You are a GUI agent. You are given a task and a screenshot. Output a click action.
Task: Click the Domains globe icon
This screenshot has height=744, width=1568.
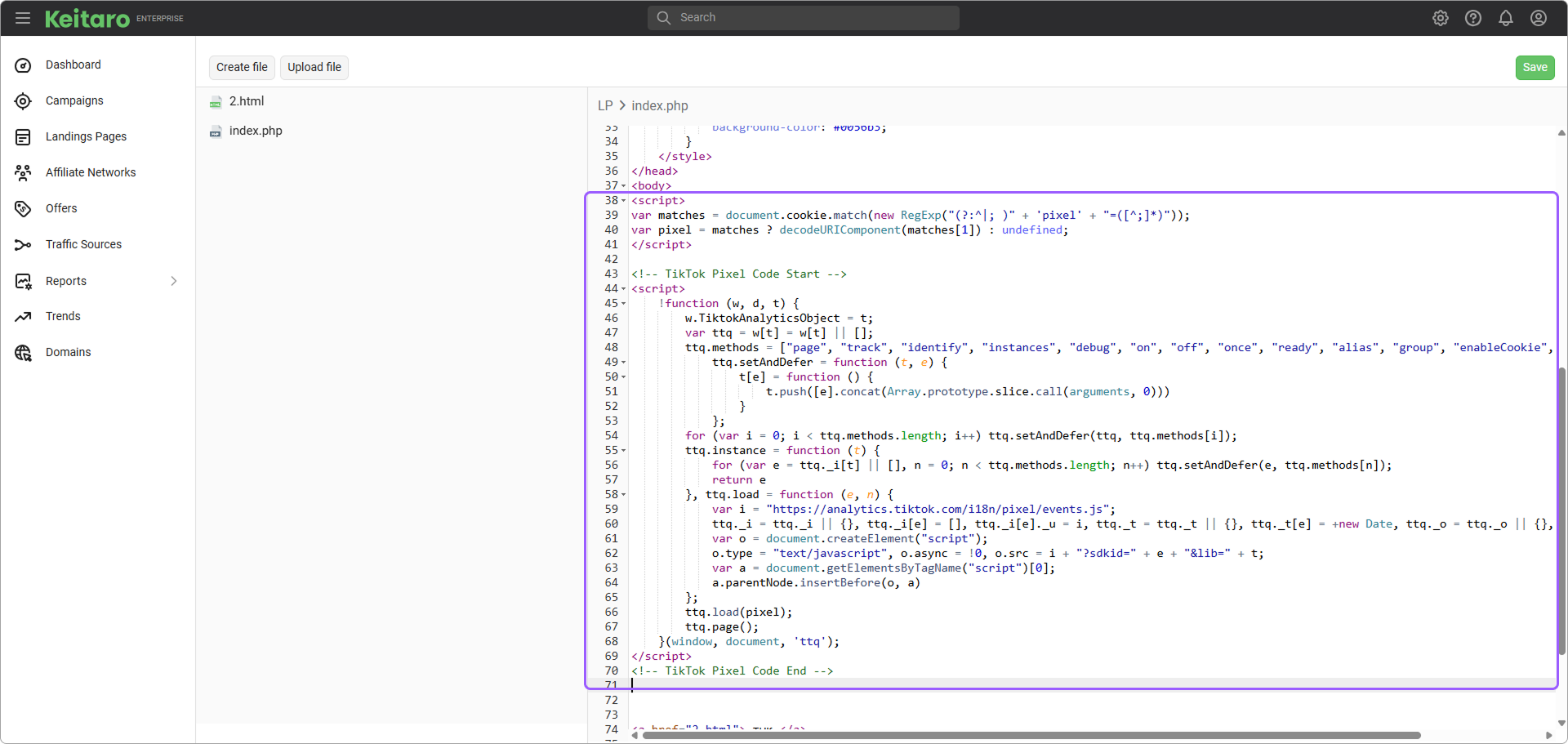tap(23, 353)
